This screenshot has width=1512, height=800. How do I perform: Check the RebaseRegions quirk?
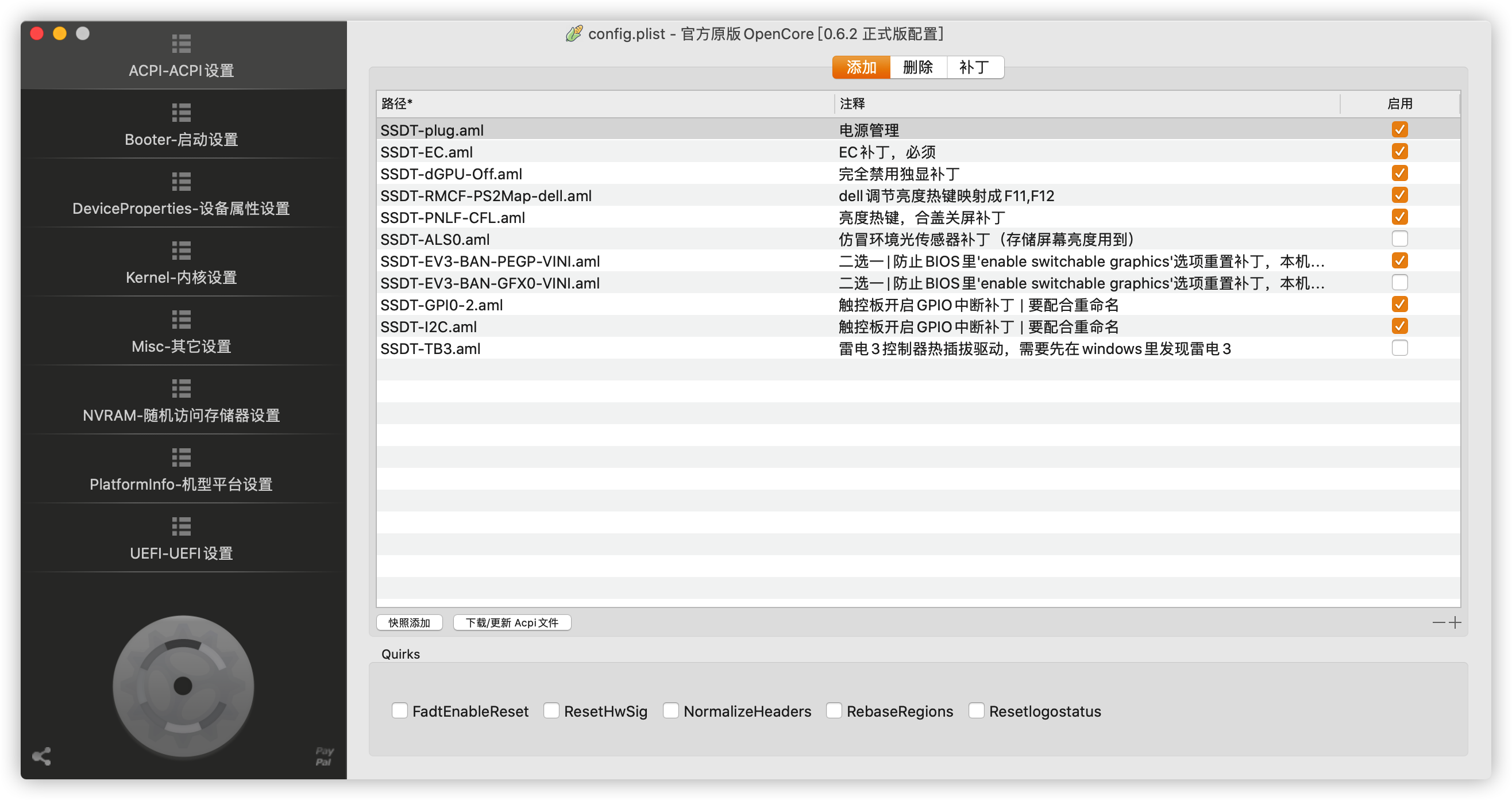tap(834, 711)
